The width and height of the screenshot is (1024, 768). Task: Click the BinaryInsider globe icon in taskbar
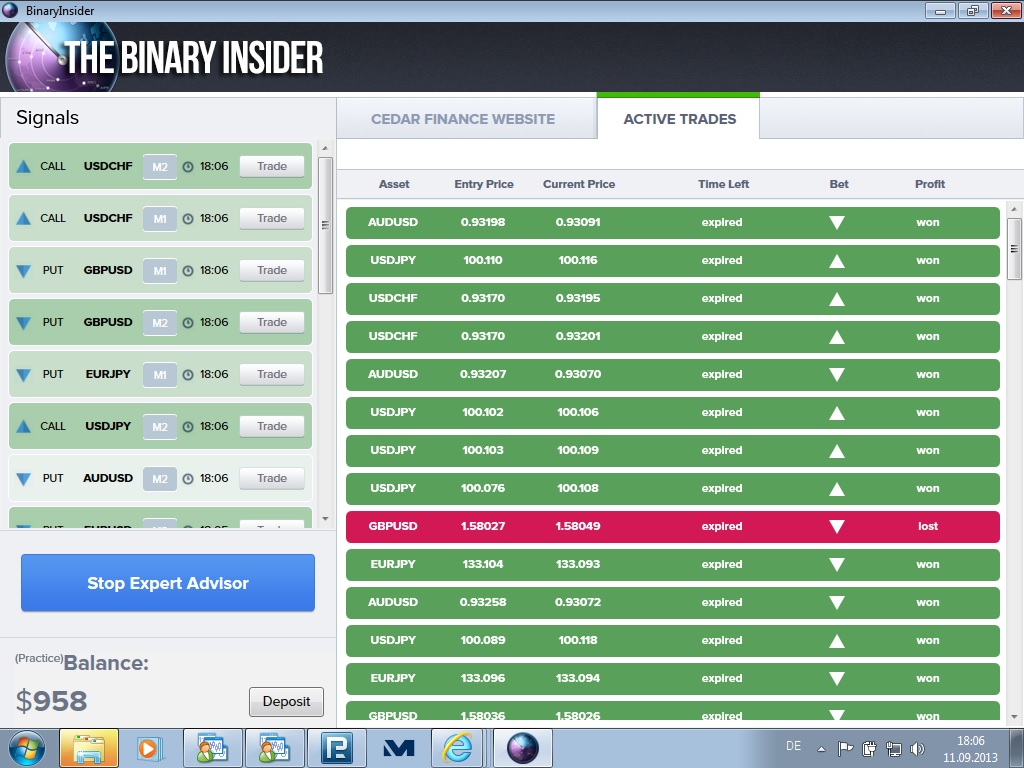522,748
